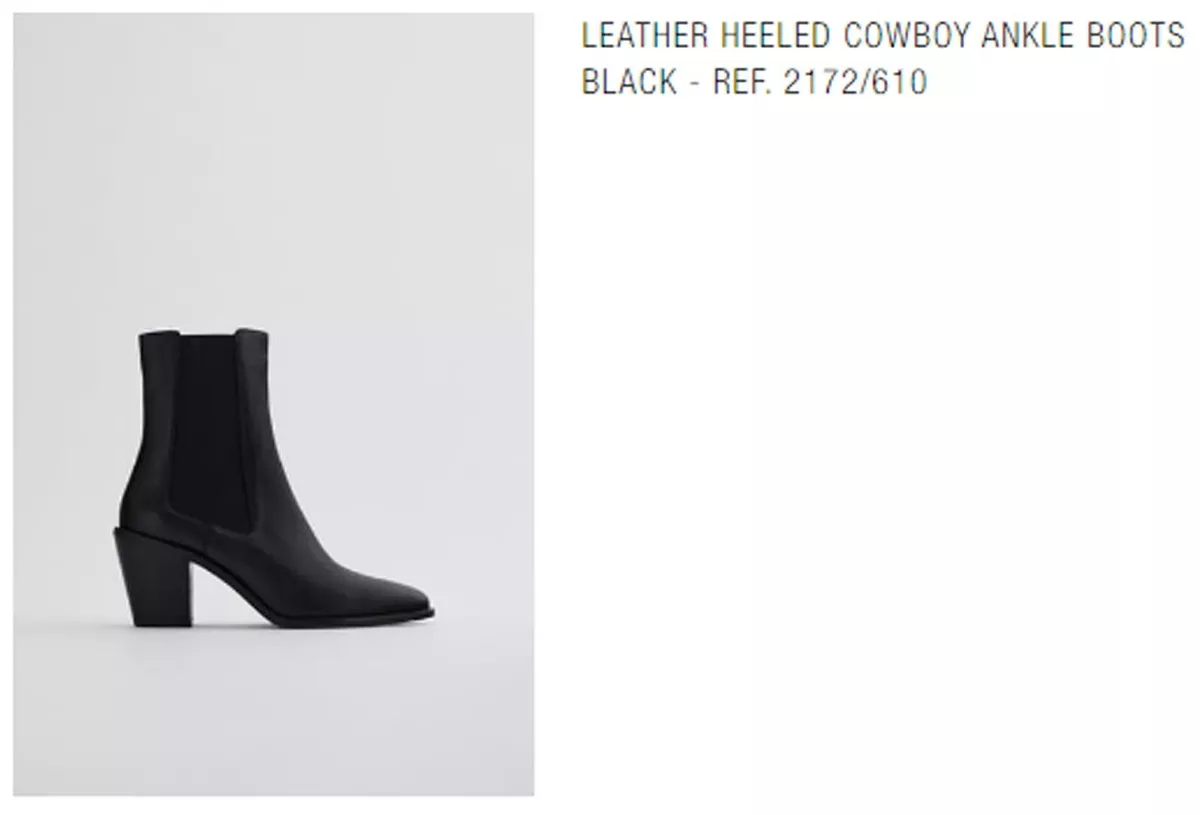
Task: Click the Leather Heeled Cowboy Ankle Boots title
Action: point(882,36)
